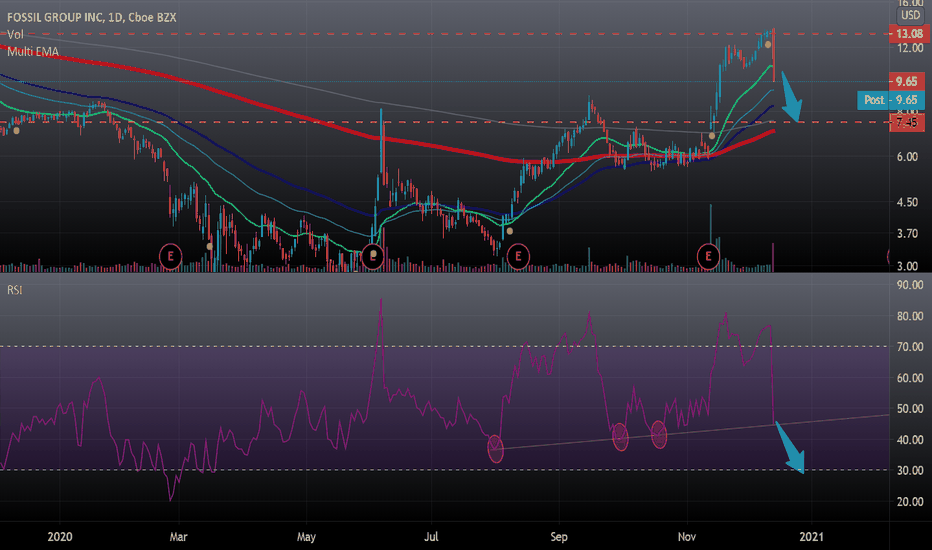Click the earnings marker near June
This screenshot has width=932, height=550.
(x=373, y=256)
